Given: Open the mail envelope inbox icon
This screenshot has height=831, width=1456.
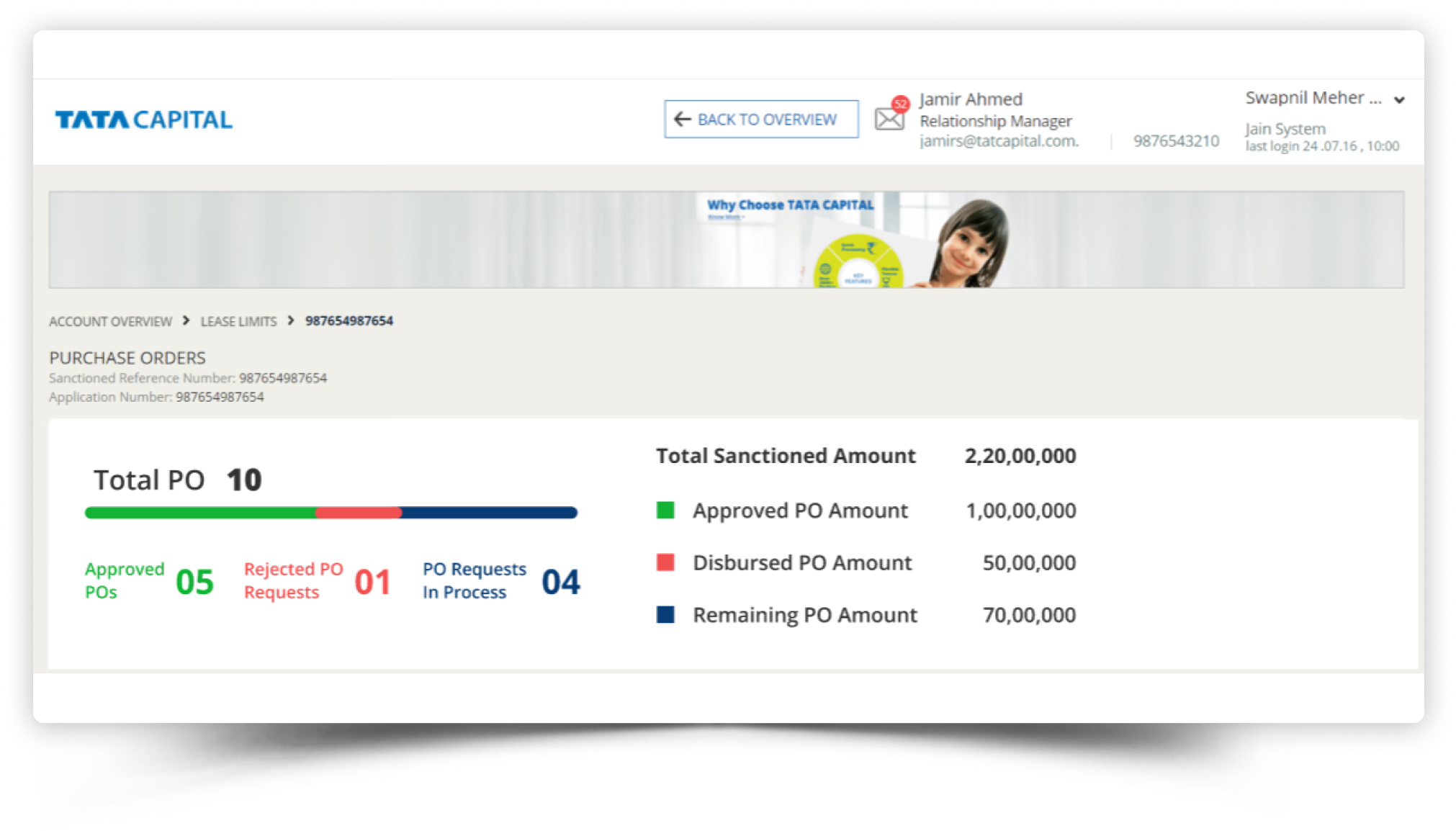Looking at the screenshot, I should click(x=888, y=120).
